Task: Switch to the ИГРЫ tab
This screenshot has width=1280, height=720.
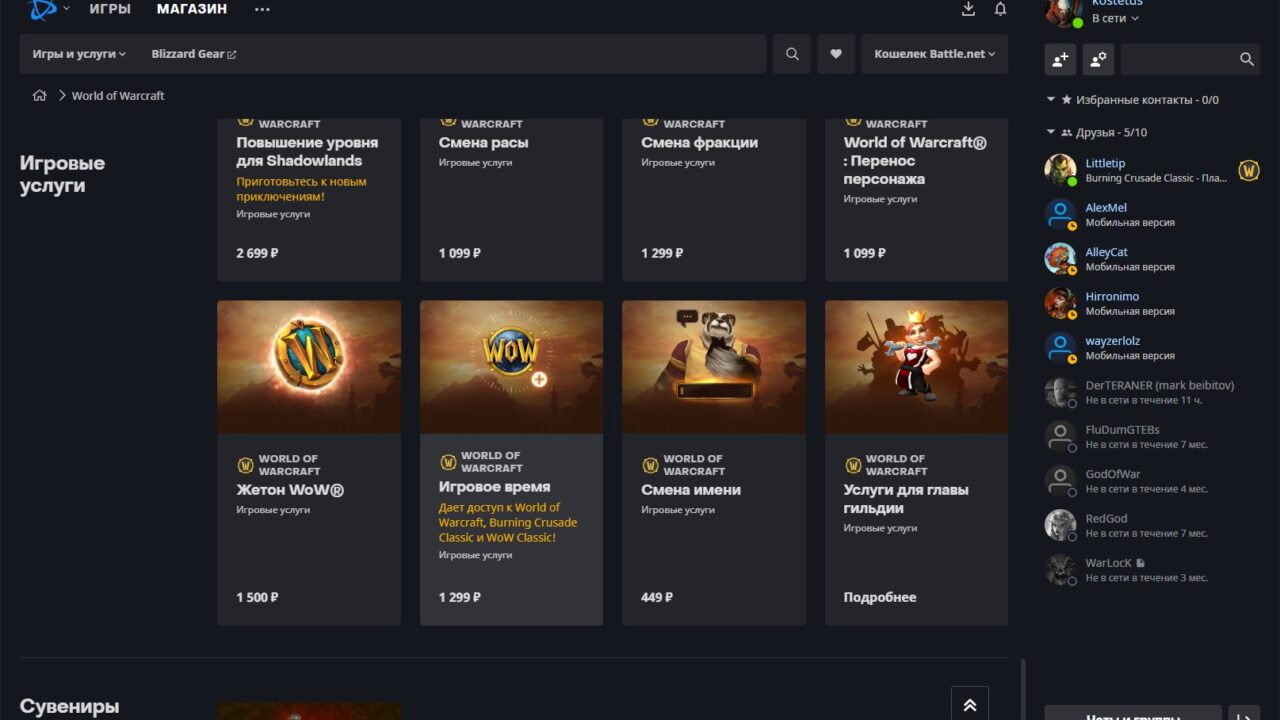Action: (110, 9)
